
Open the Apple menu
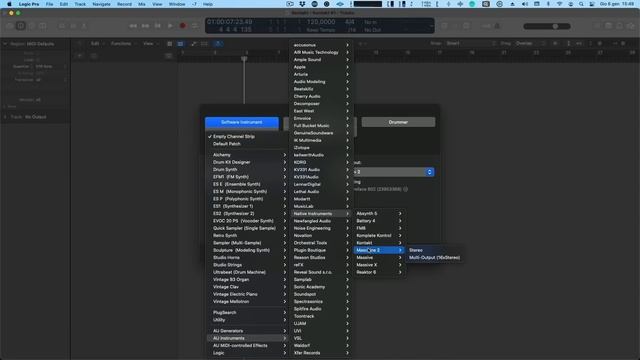click(9, 4)
